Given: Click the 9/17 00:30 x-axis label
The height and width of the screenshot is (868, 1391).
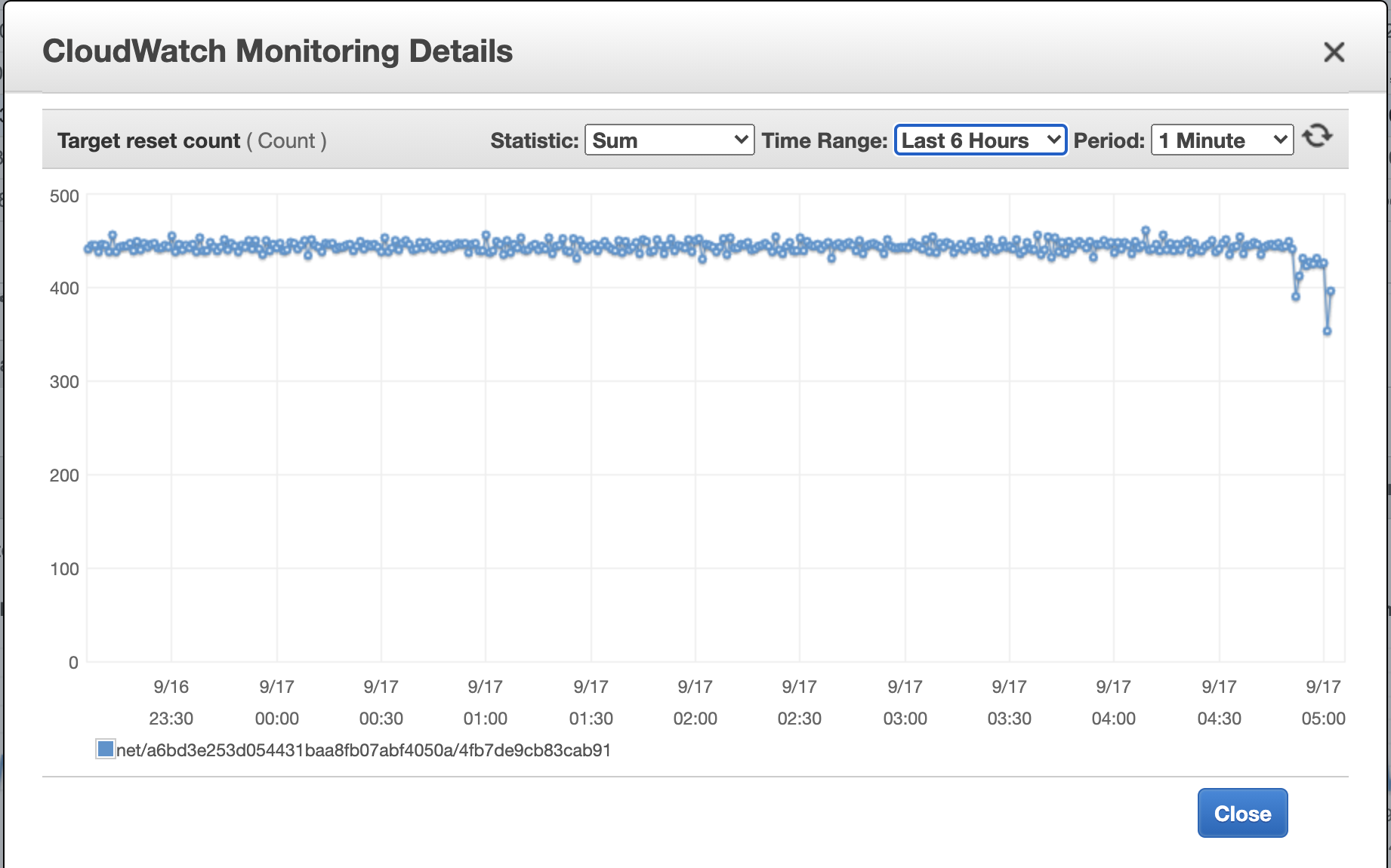Looking at the screenshot, I should (381, 703).
